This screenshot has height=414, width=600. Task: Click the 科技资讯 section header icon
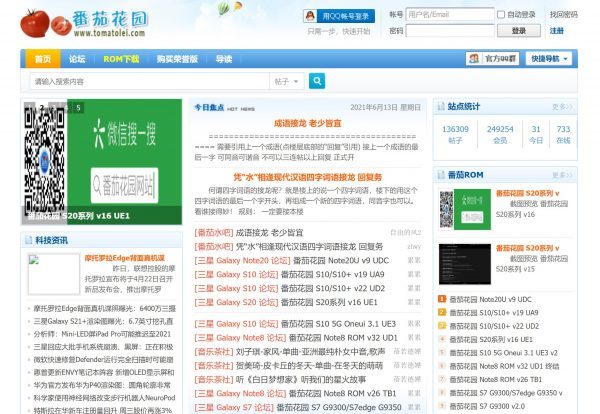pos(29,240)
